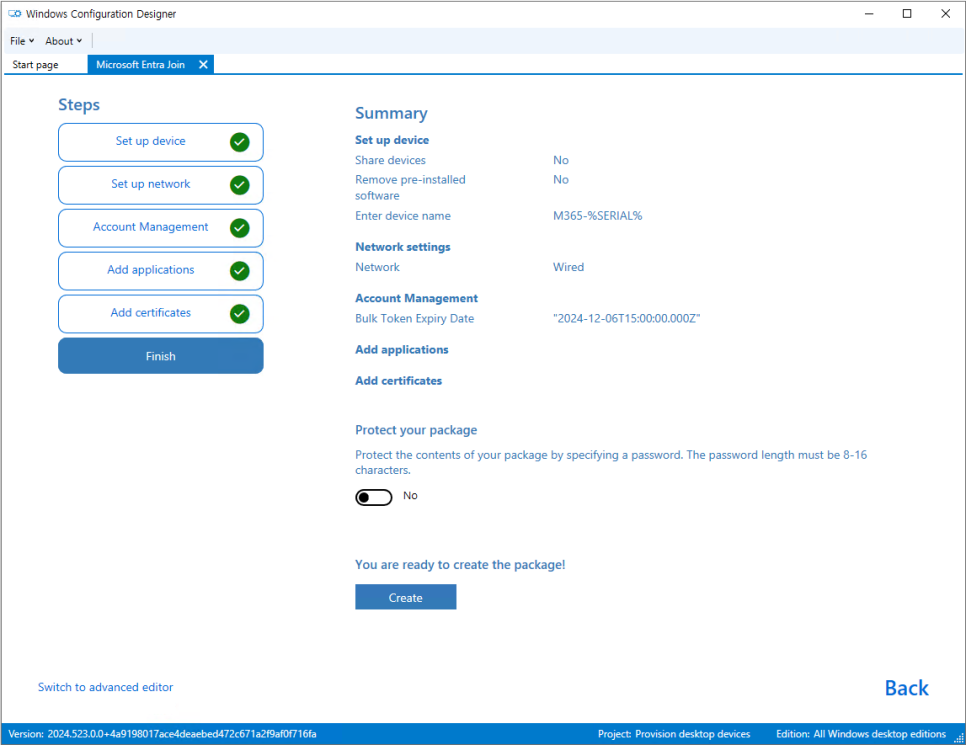Click the Protect your package heading
The width and height of the screenshot is (966, 745).
pos(416,430)
